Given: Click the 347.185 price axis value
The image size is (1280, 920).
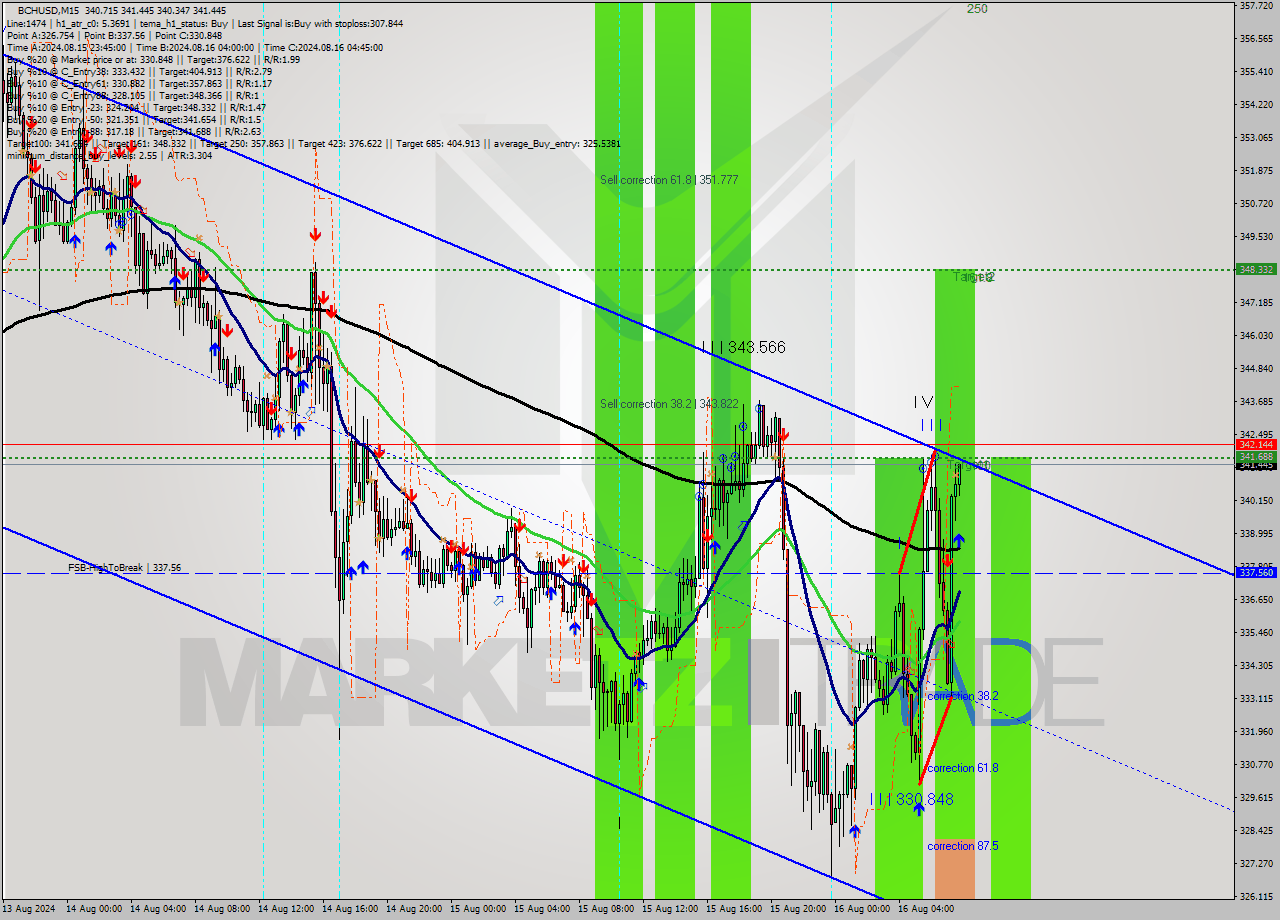Looking at the screenshot, I should pyautogui.click(x=1256, y=302).
